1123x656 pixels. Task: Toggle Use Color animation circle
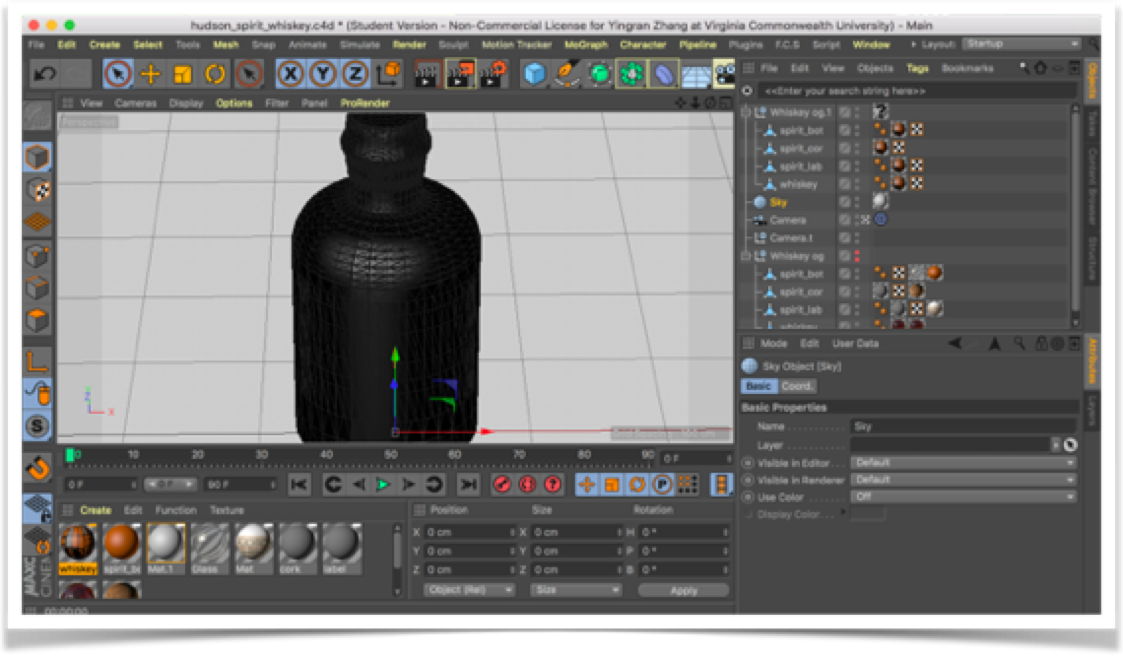pyautogui.click(x=748, y=497)
